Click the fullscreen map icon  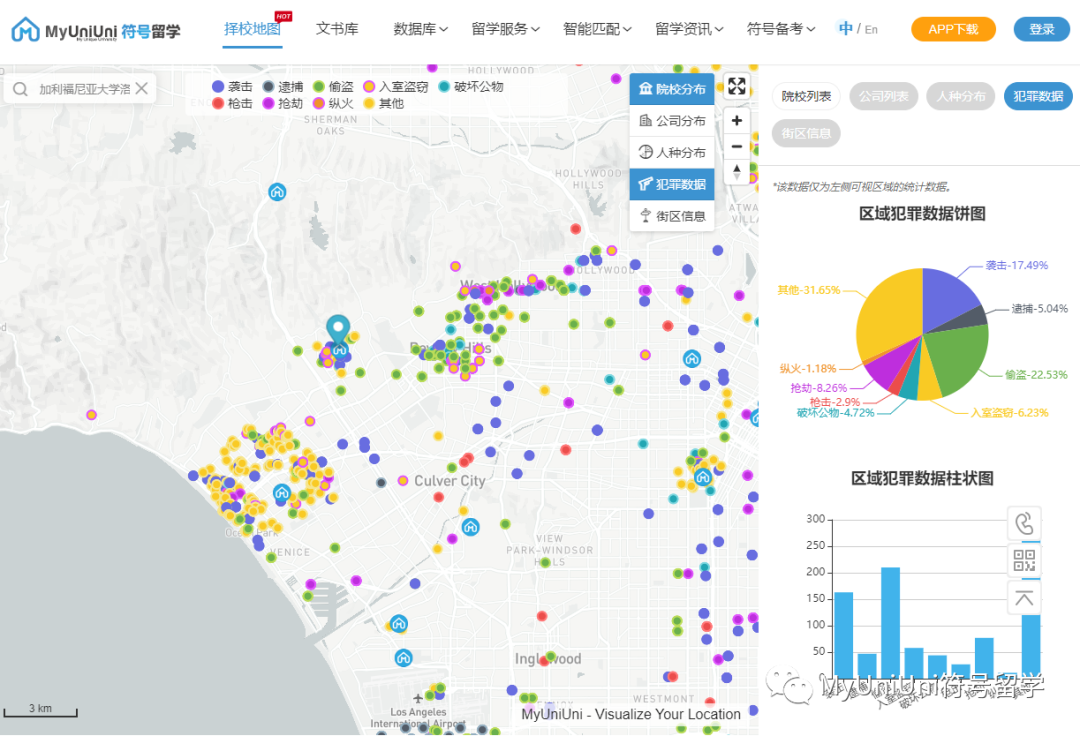pyautogui.click(x=736, y=86)
